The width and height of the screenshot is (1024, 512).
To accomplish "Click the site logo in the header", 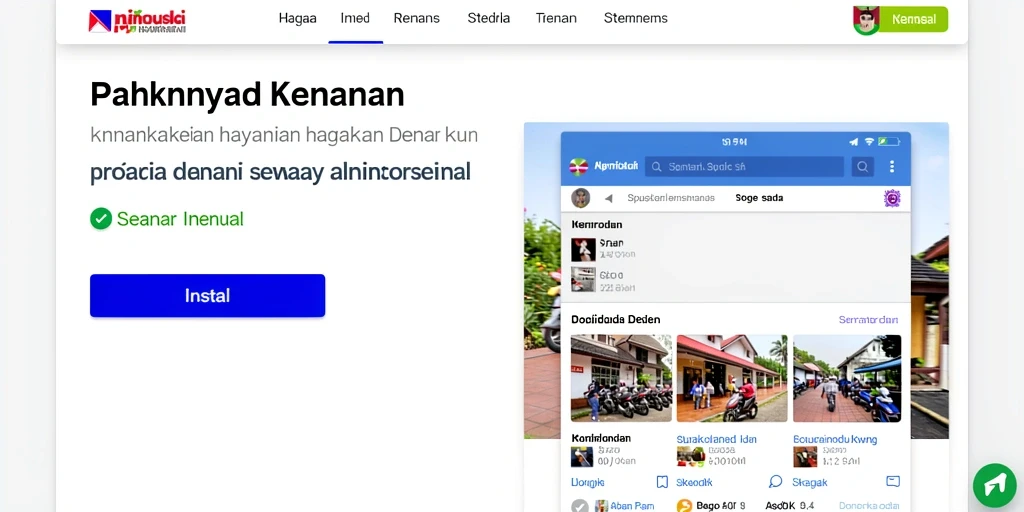I will (137, 21).
